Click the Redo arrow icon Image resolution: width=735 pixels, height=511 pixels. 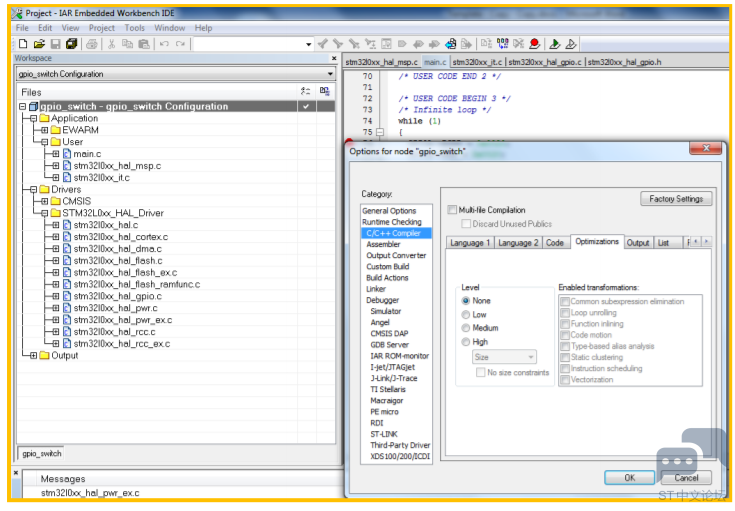(x=180, y=44)
